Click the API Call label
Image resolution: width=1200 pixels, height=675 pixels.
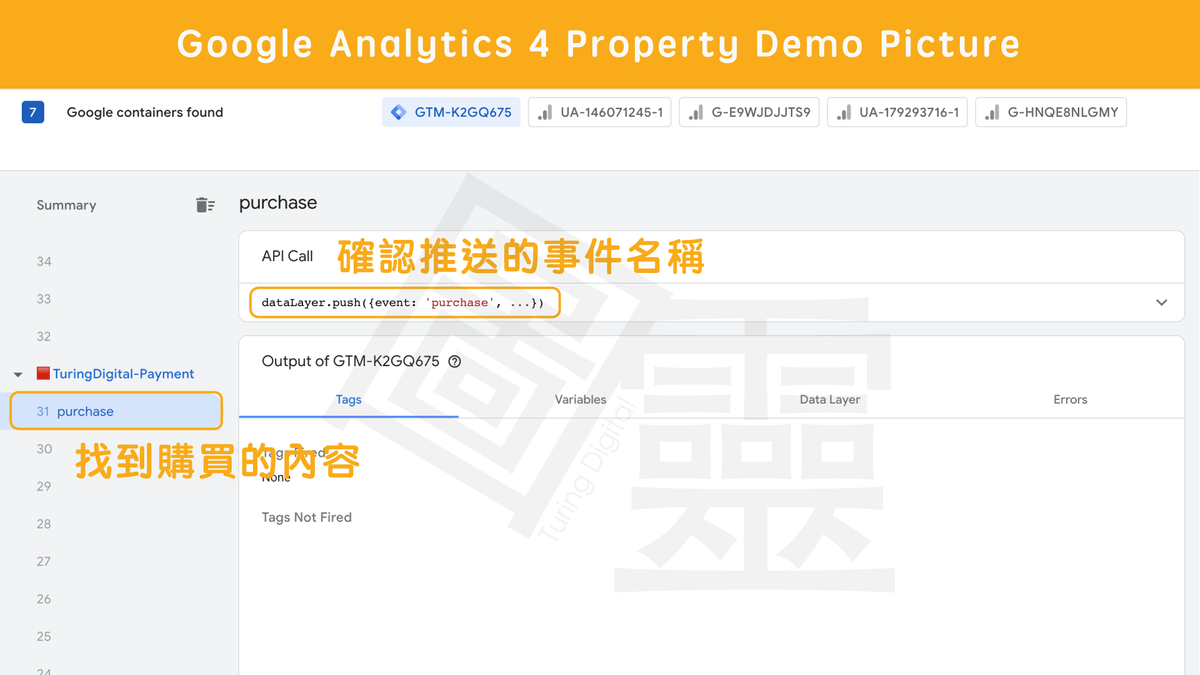[287, 256]
